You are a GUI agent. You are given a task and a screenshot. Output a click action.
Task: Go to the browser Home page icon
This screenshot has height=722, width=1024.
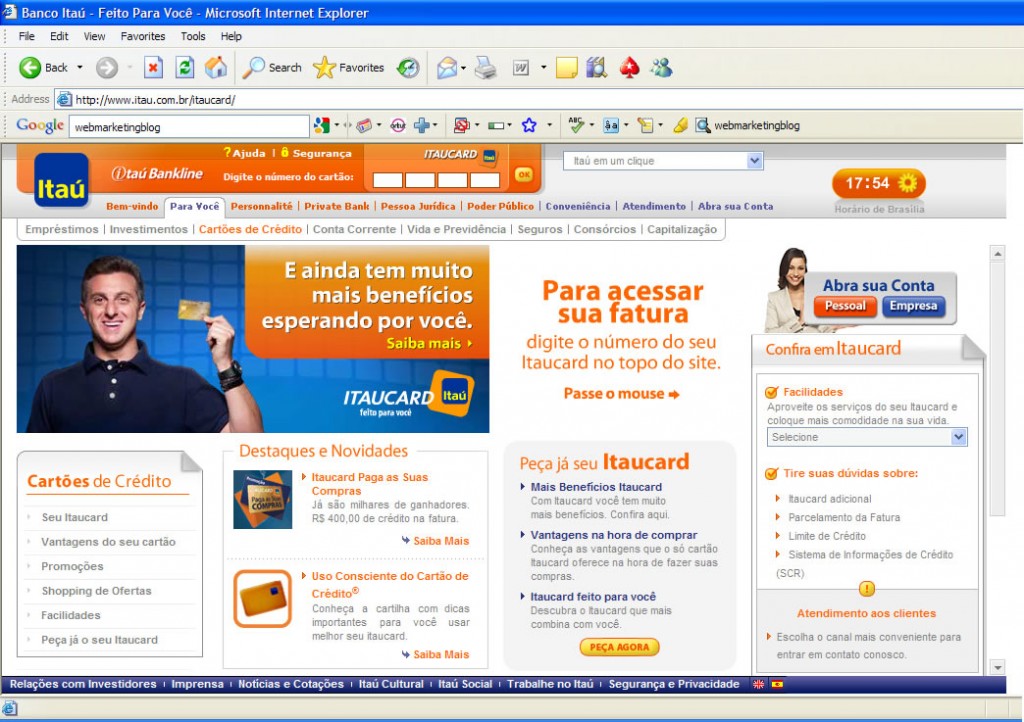[215, 67]
